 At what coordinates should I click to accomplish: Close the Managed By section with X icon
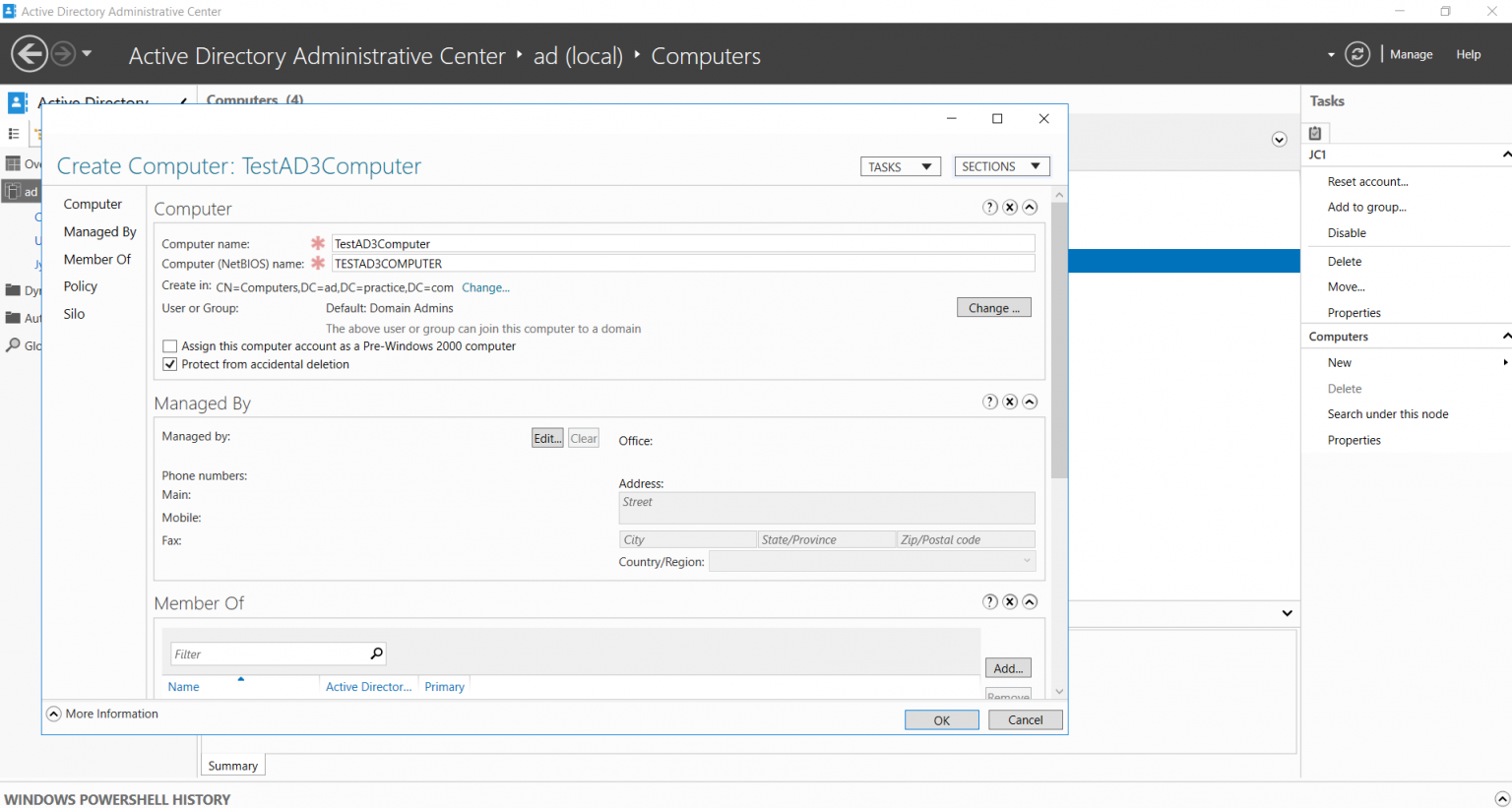click(1010, 402)
